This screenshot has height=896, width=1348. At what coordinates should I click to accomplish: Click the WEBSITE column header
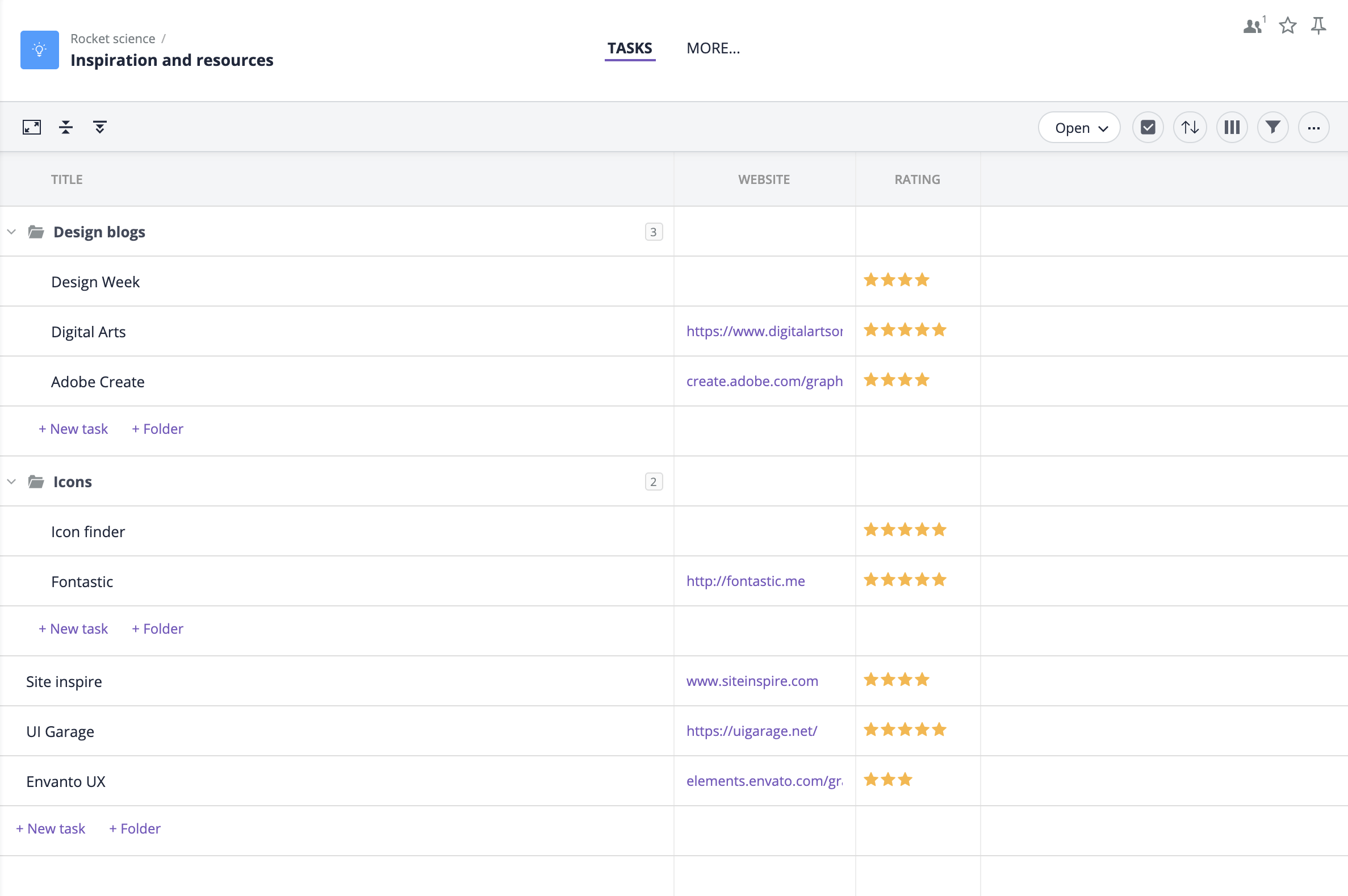pos(764,179)
